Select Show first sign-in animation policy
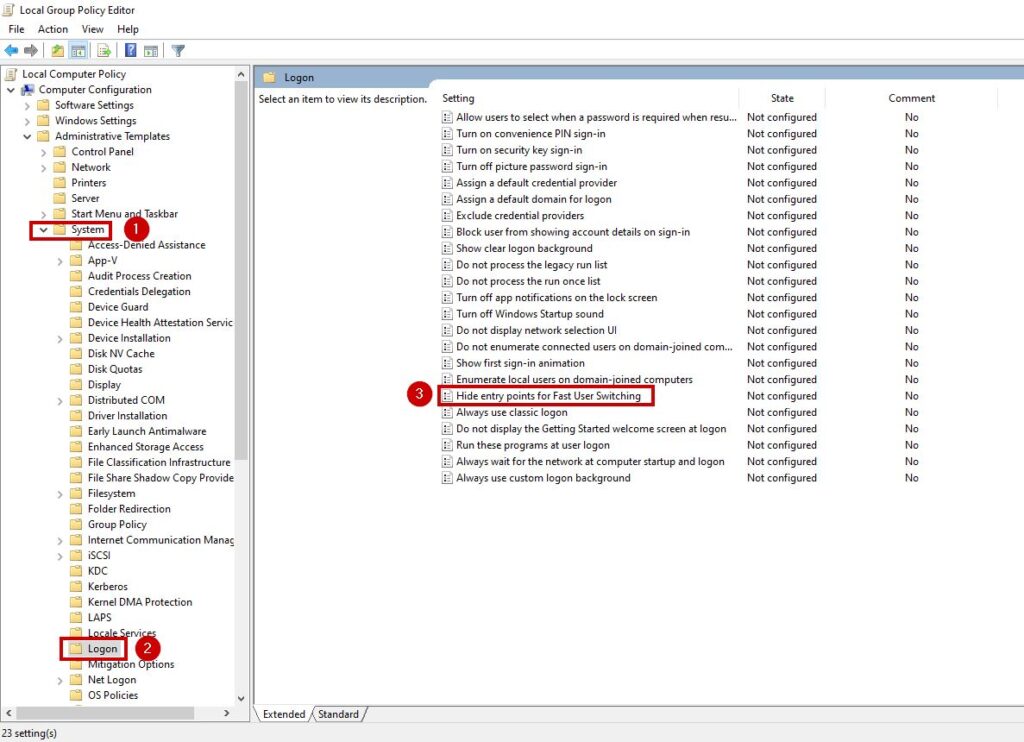The height and width of the screenshot is (742, 1024). point(520,363)
